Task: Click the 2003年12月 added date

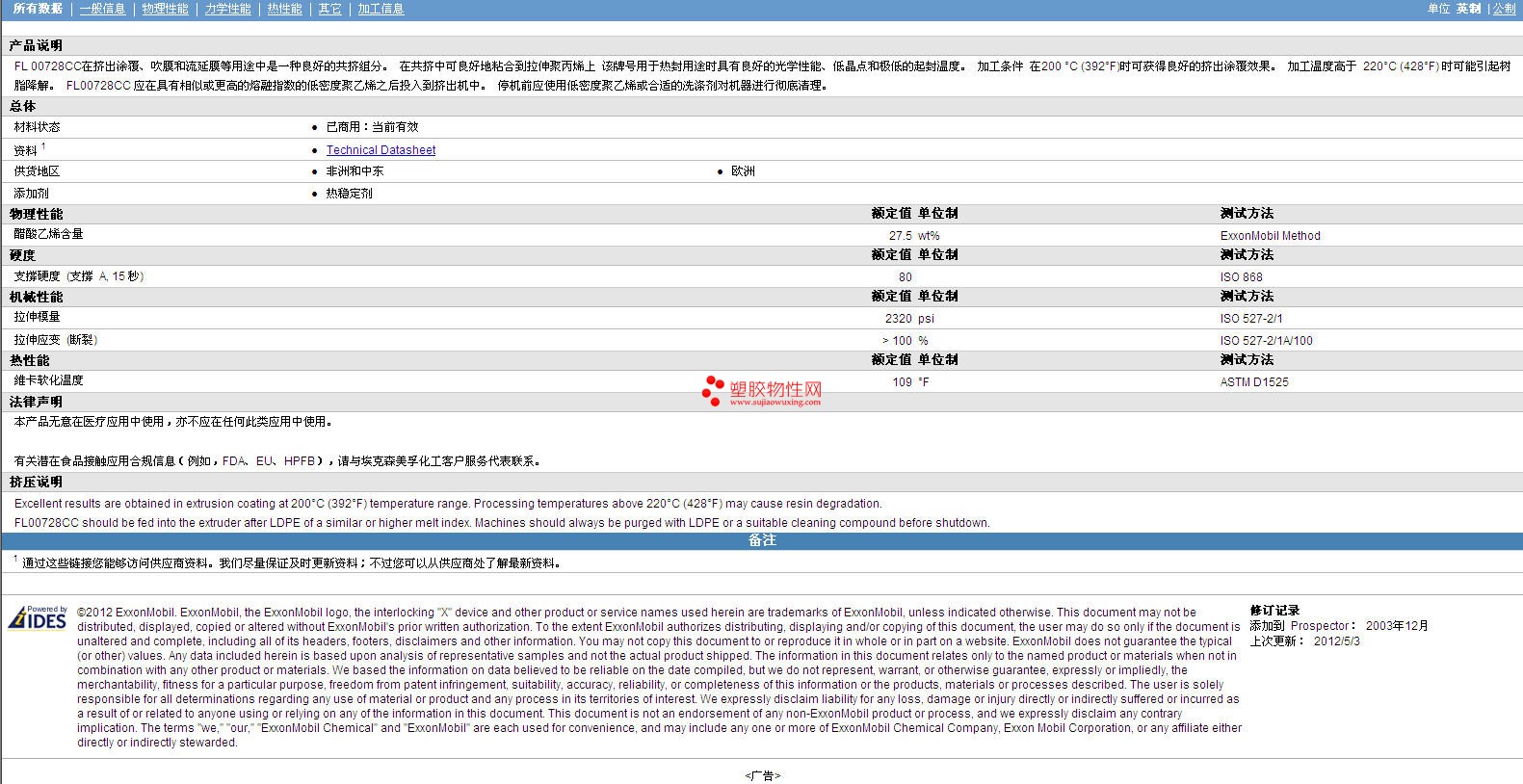Action: (1397, 626)
